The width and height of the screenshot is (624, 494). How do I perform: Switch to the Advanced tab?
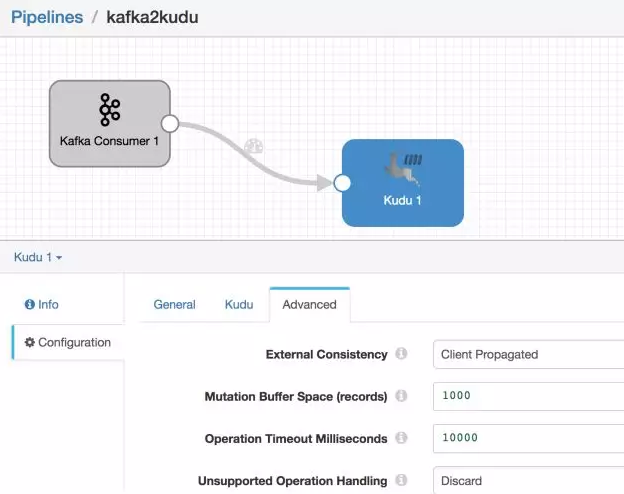click(x=310, y=305)
